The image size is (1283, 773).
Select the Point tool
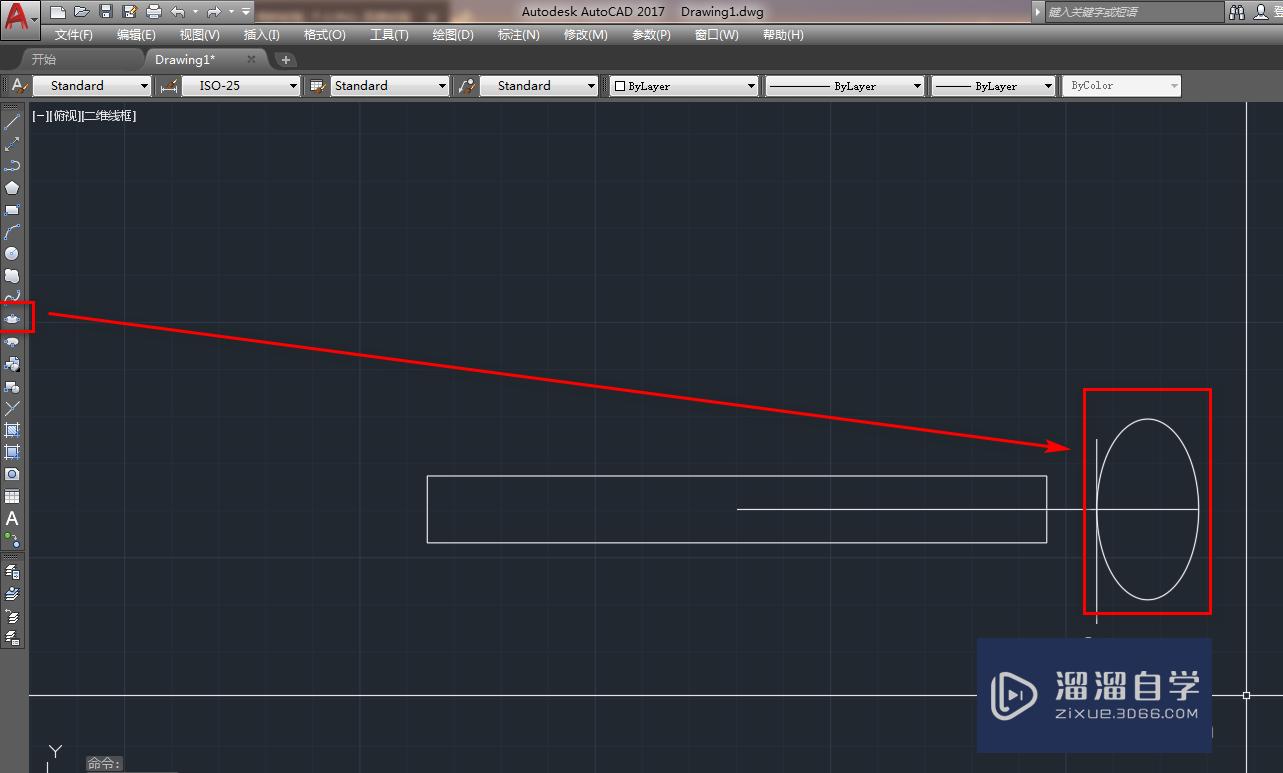12,408
